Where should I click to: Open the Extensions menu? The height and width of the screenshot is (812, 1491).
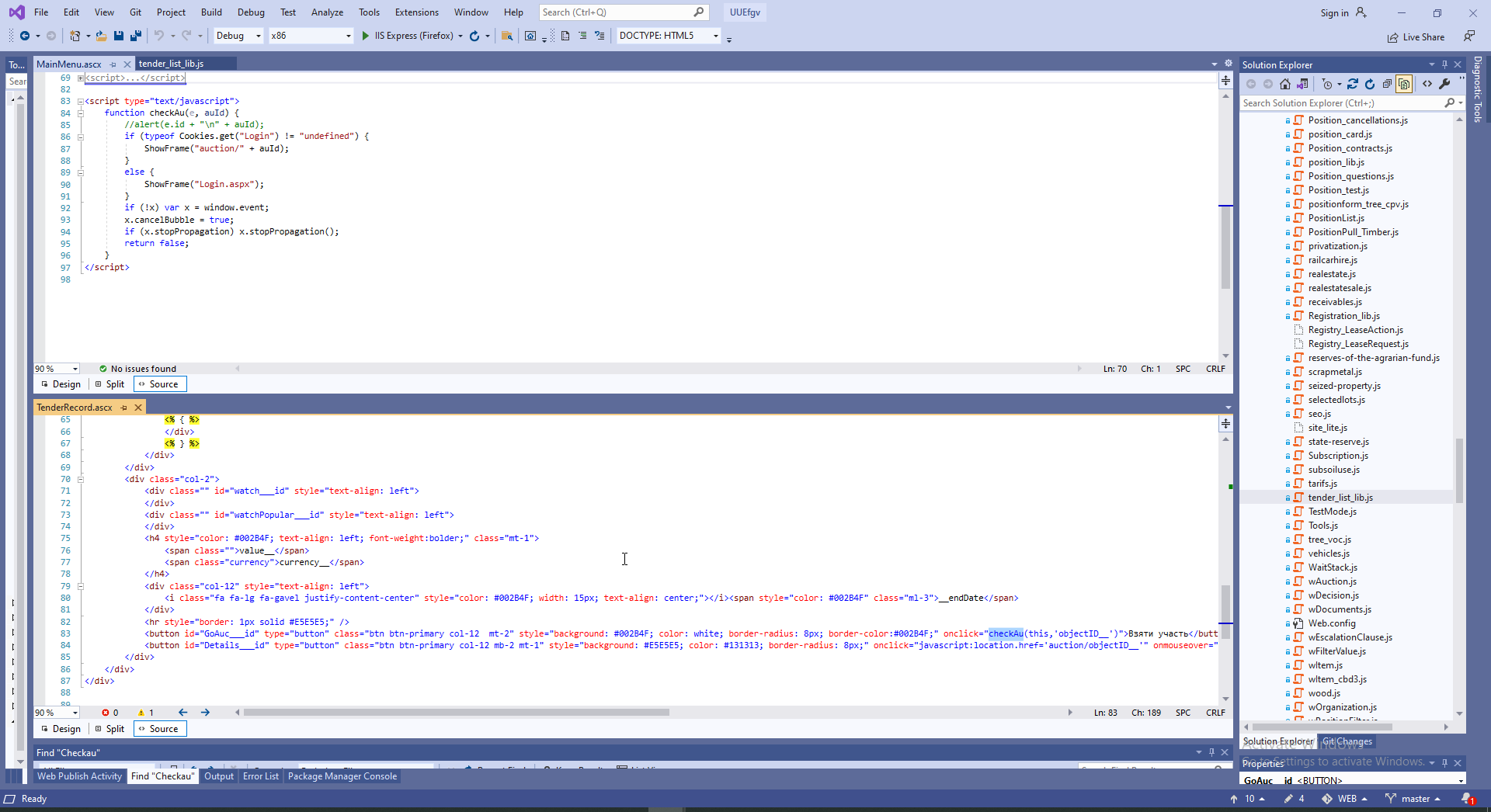tap(417, 12)
